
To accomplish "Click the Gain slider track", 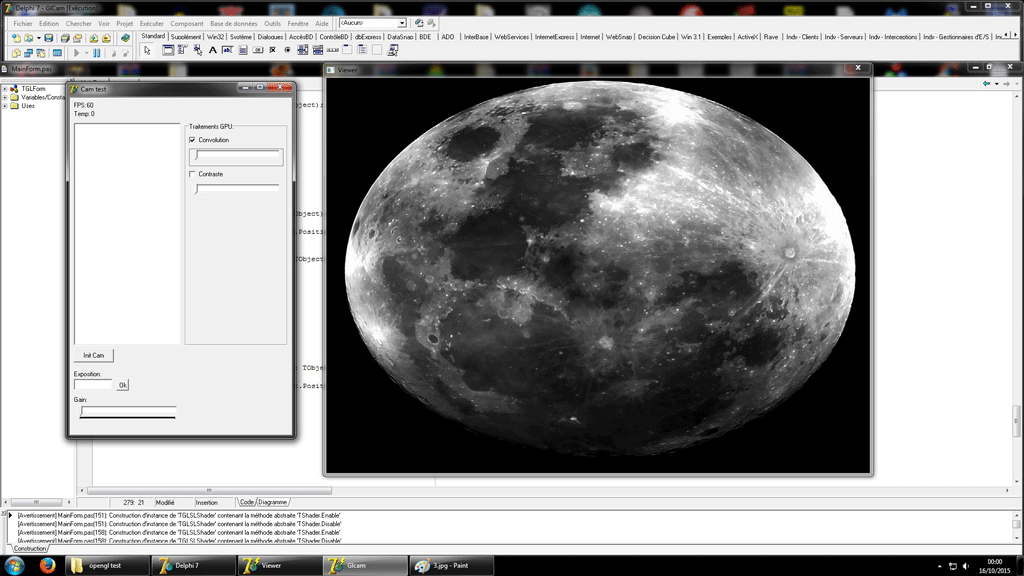I will [x=127, y=410].
